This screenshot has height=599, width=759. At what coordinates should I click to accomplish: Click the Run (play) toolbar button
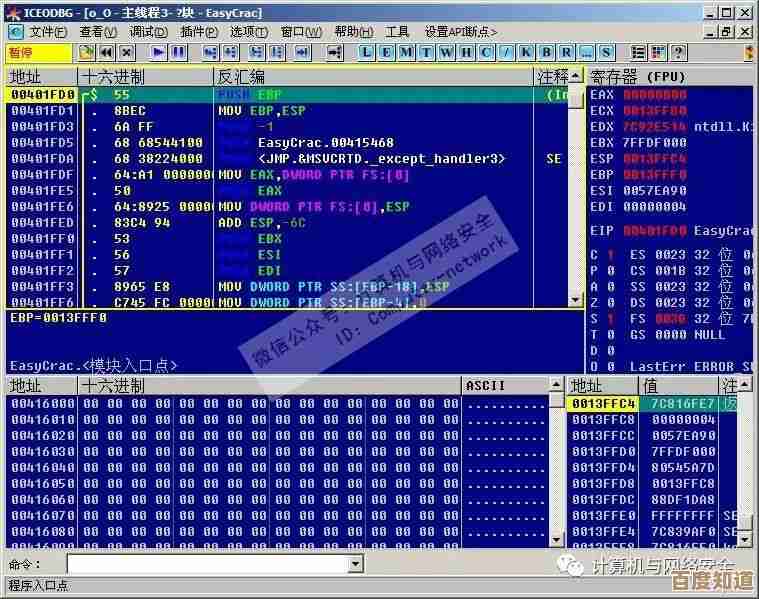tap(158, 52)
